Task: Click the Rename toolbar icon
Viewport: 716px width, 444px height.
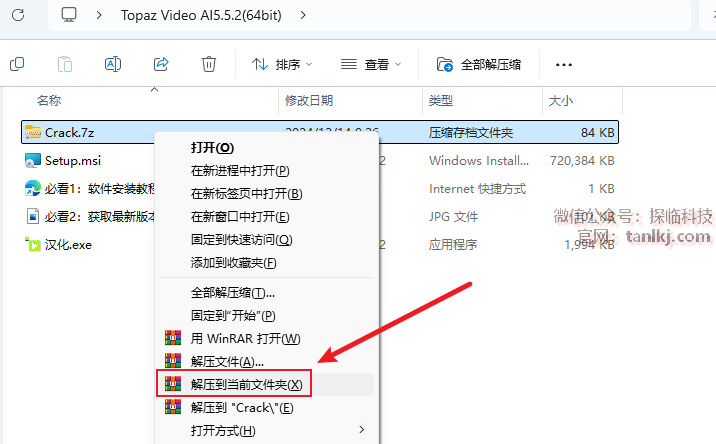Action: [x=113, y=64]
